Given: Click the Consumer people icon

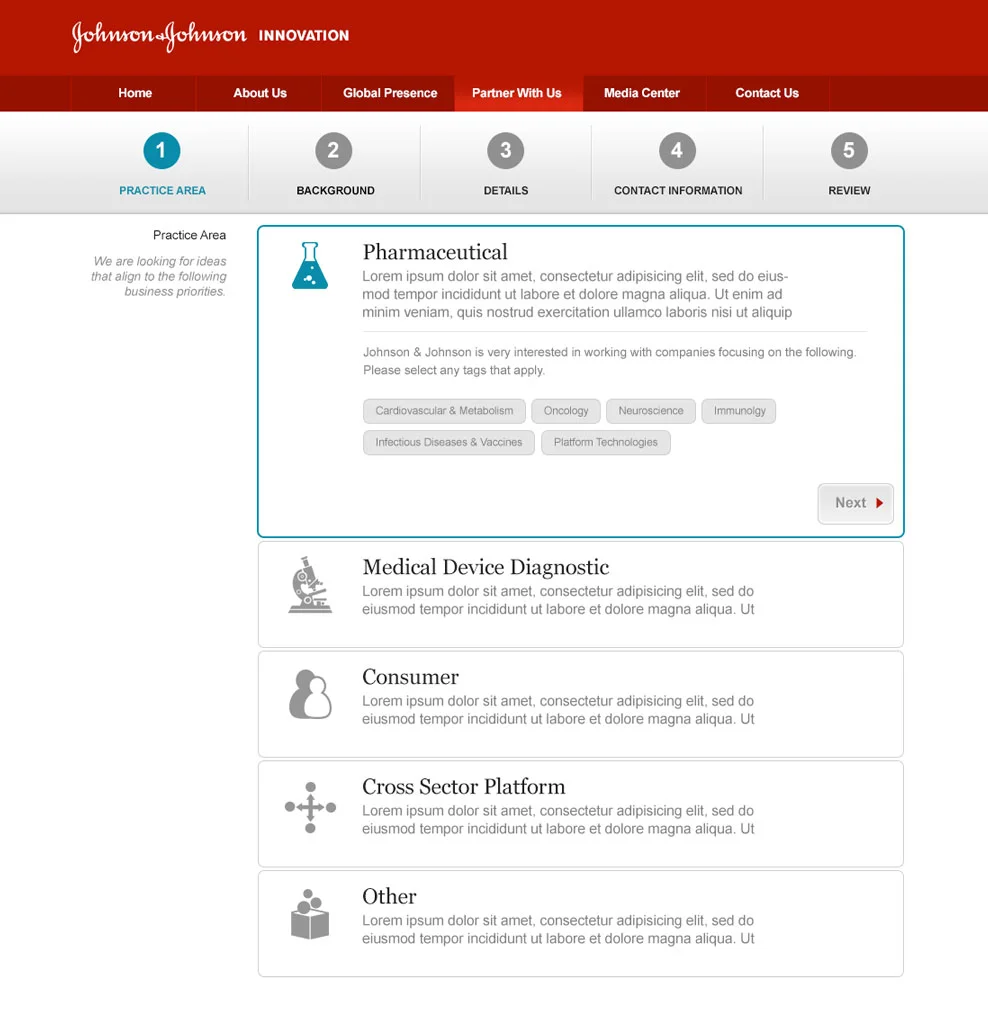Looking at the screenshot, I should click(x=310, y=694).
